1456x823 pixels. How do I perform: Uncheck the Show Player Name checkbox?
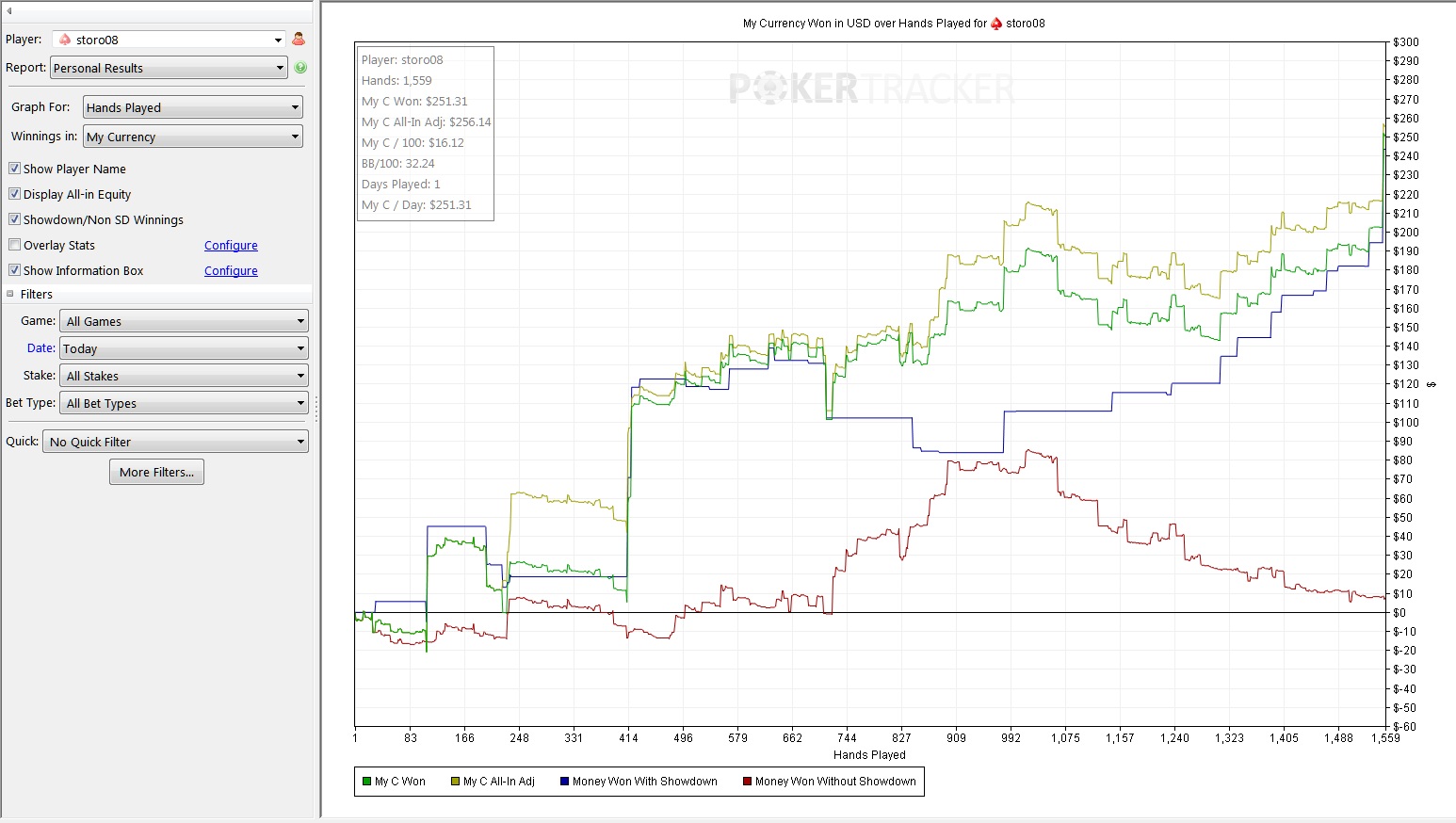tap(14, 169)
